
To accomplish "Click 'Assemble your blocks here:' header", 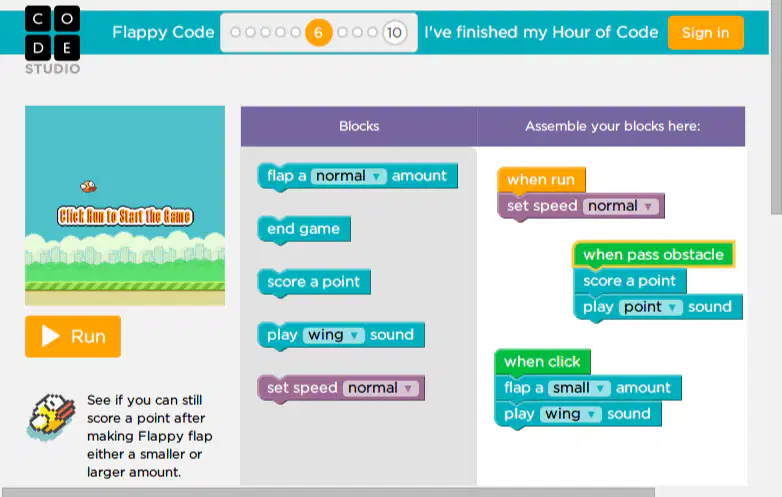I will 611,126.
